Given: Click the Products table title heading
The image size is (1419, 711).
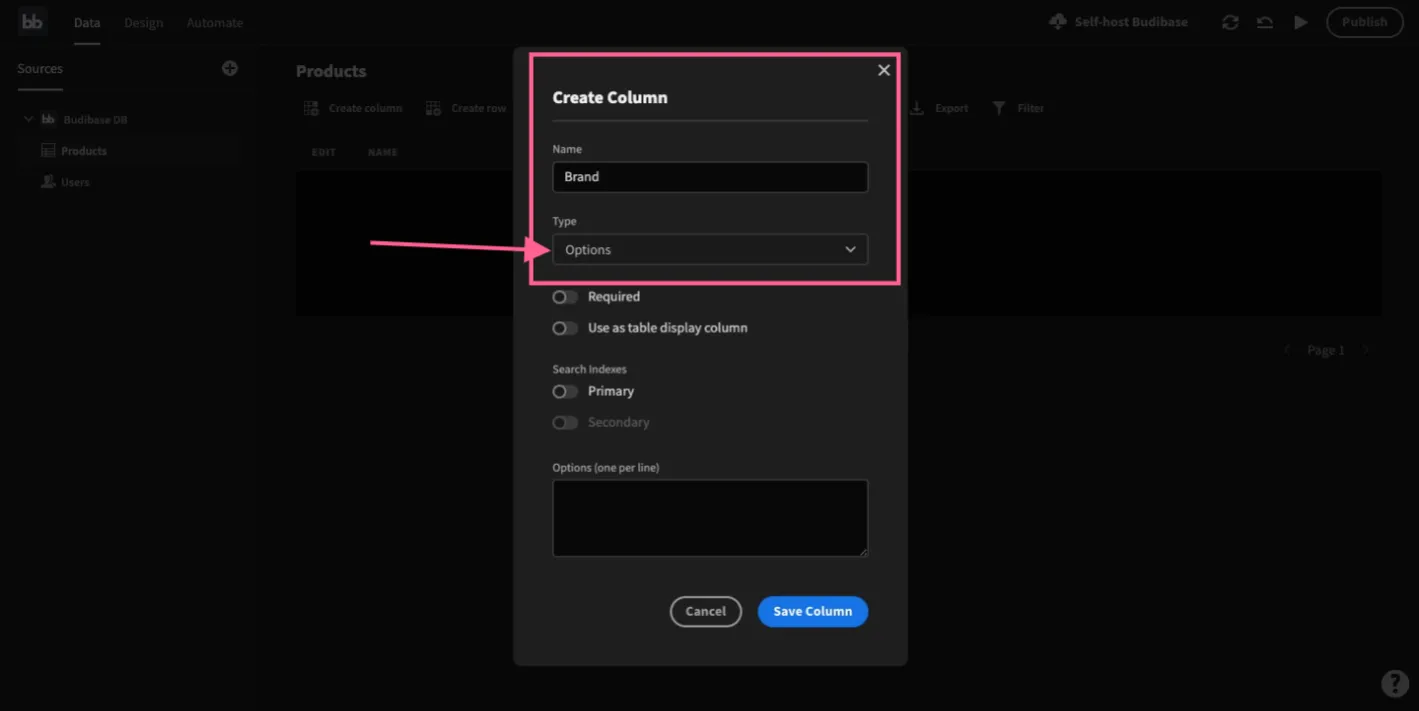Looking at the screenshot, I should point(331,71).
